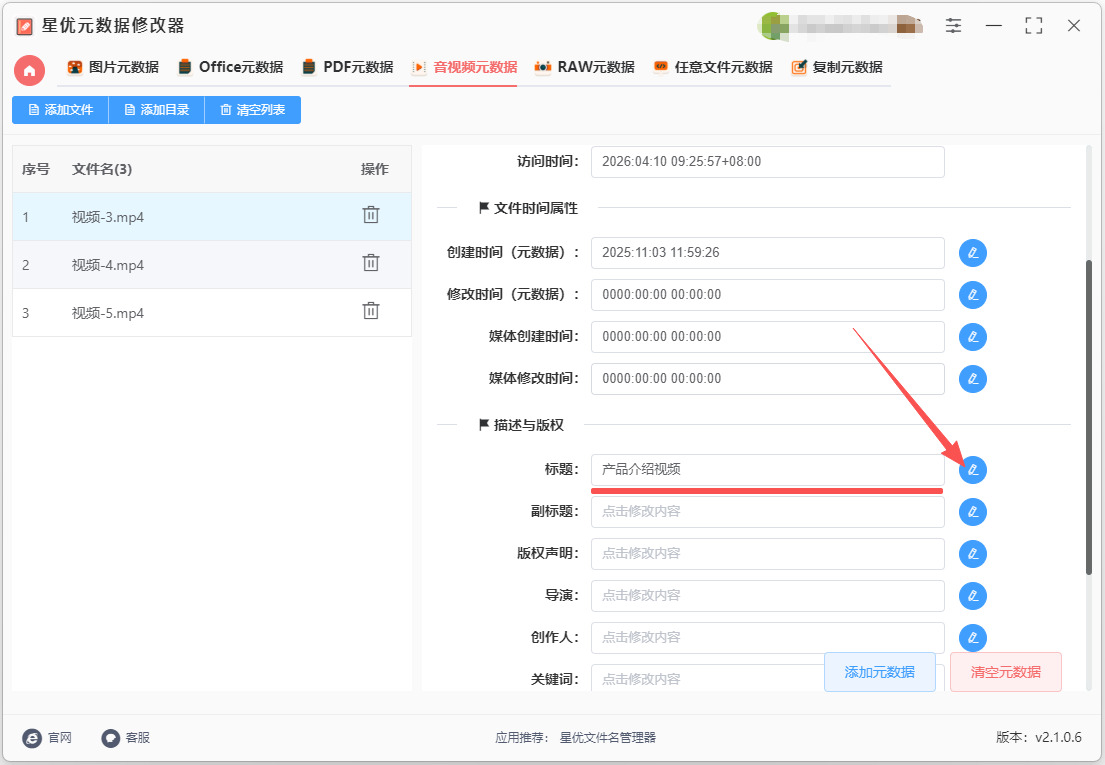The height and width of the screenshot is (765, 1105).
Task: Click the 版权声明 input field
Action: tap(767, 553)
